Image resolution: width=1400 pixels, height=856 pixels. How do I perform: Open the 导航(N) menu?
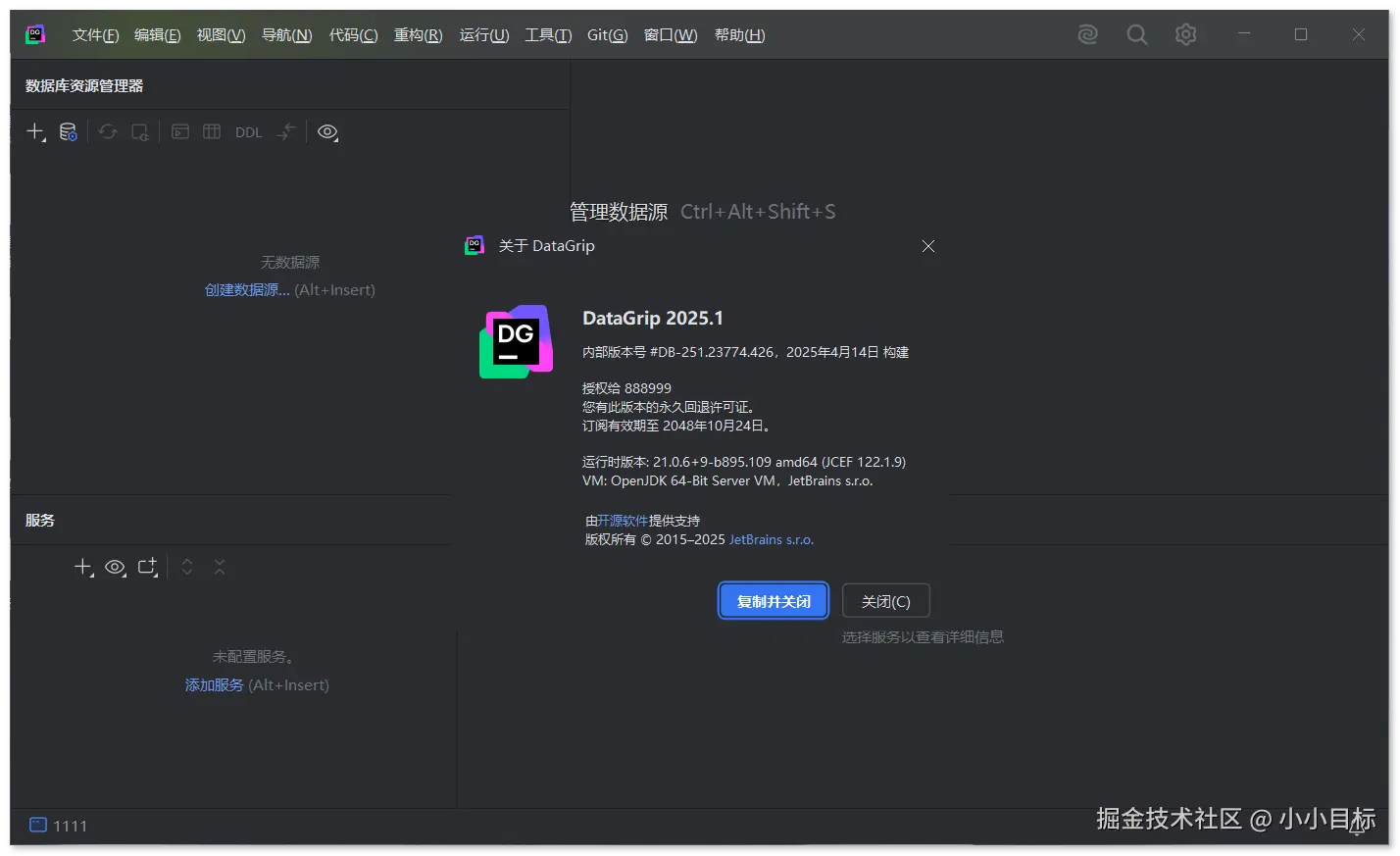(286, 35)
